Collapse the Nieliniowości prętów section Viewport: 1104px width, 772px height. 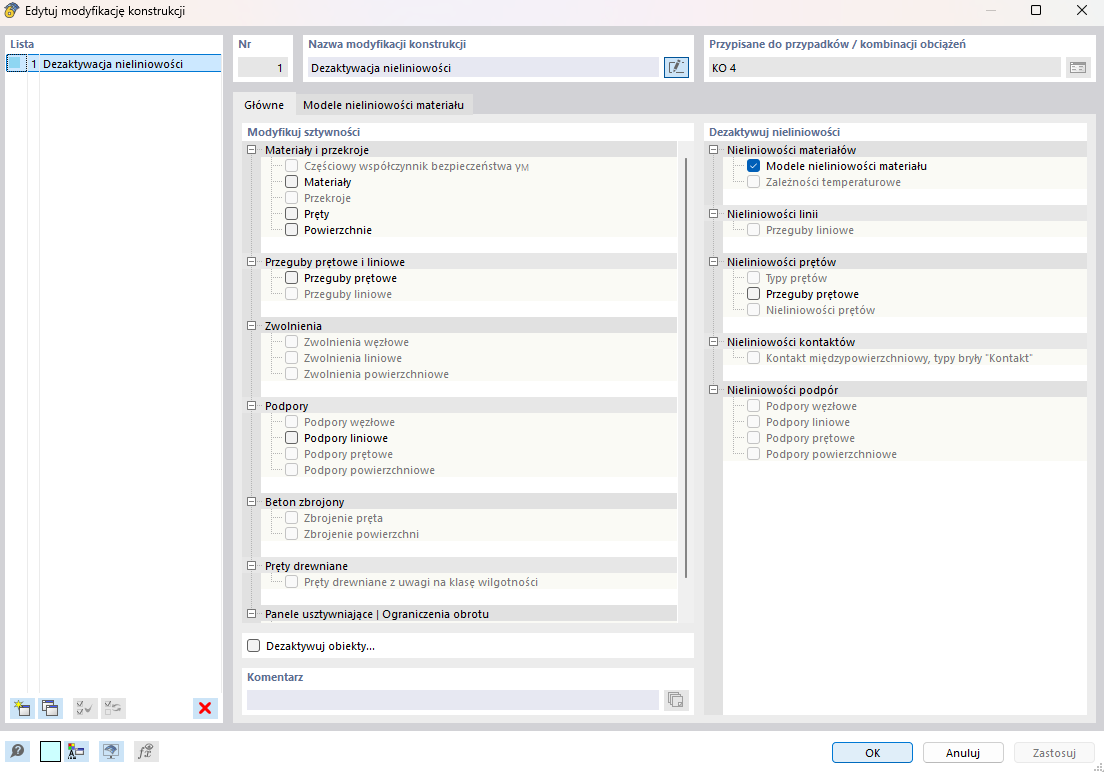coord(713,262)
